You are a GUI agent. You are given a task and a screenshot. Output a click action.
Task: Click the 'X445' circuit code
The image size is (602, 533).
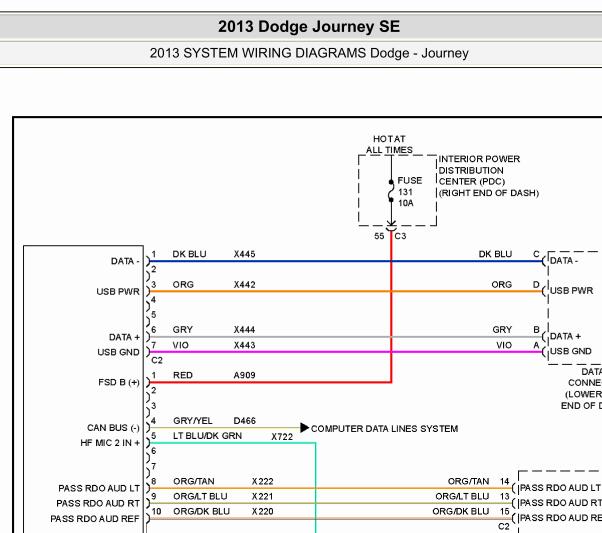click(245, 254)
